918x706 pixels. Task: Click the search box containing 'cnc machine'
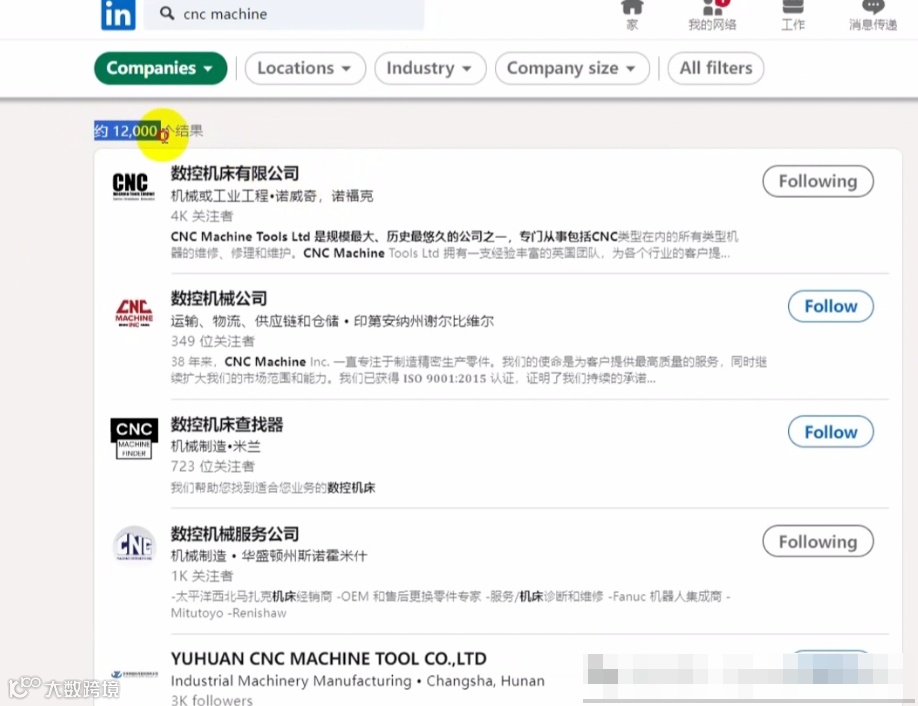(x=284, y=14)
